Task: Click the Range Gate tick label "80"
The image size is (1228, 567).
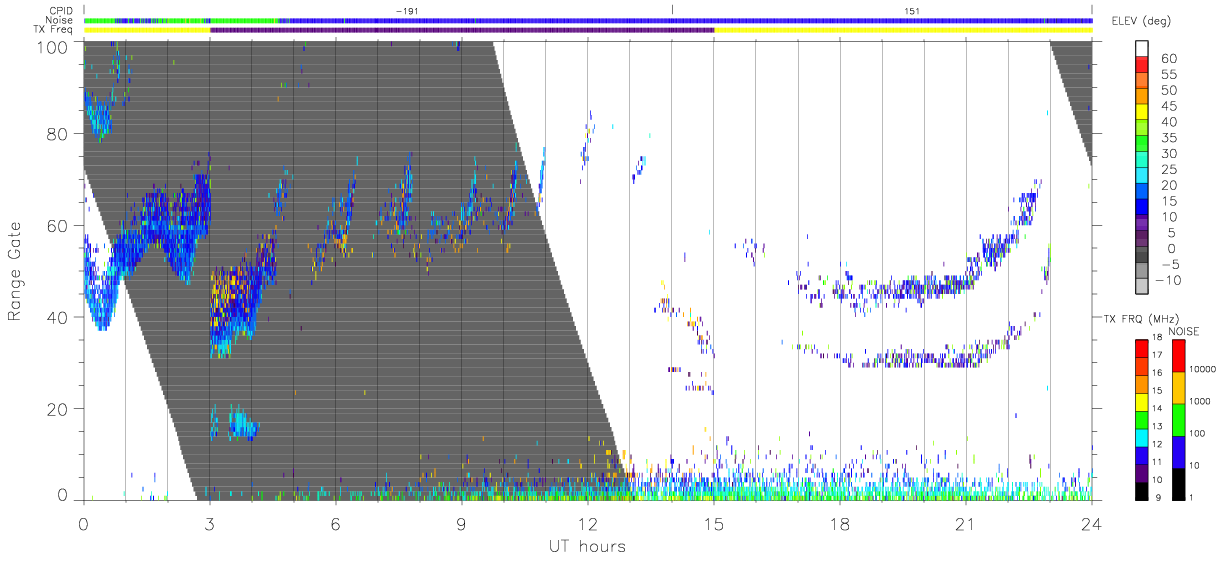Action: pos(57,133)
